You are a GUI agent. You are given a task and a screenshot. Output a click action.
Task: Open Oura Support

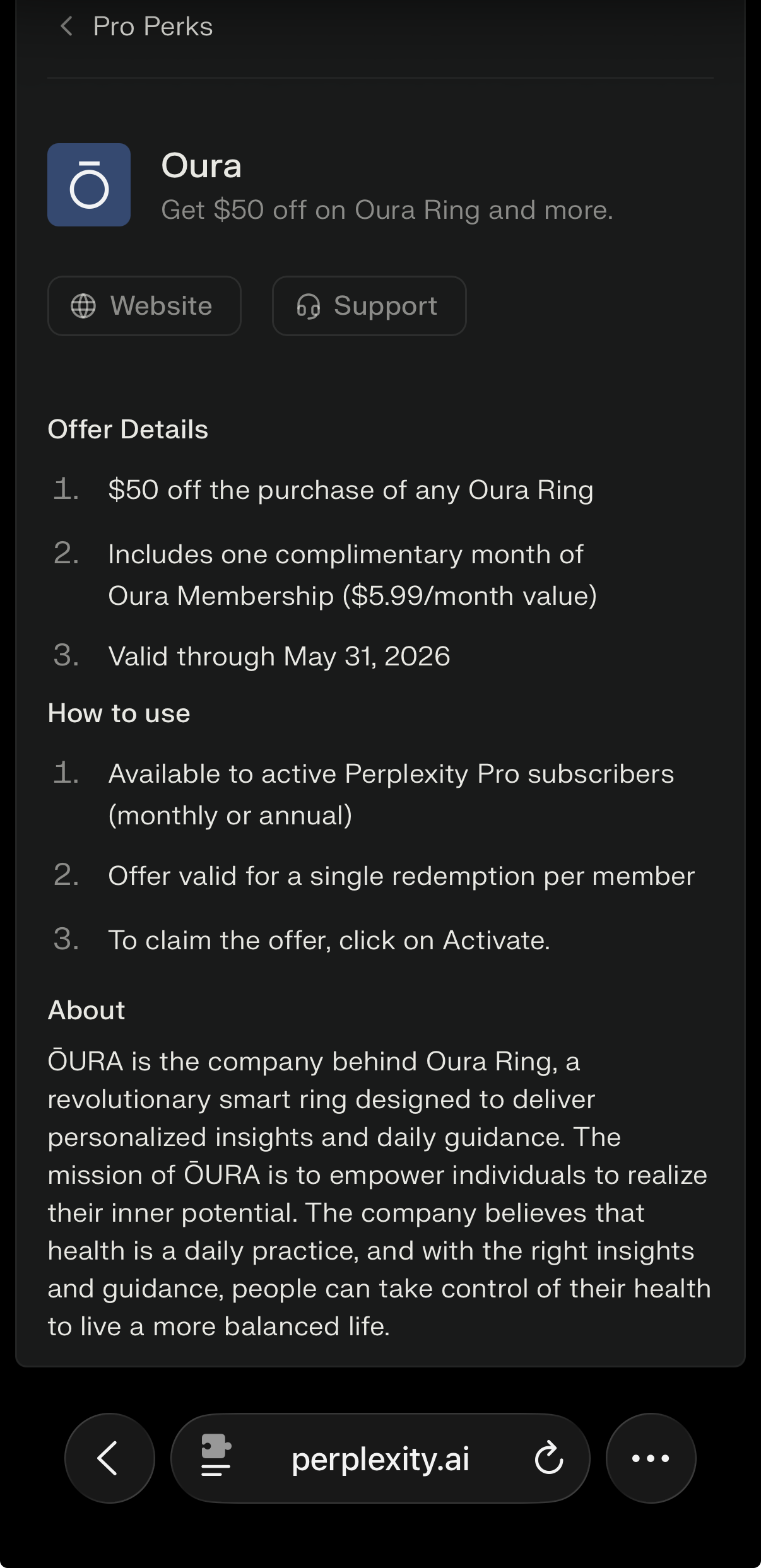pyautogui.click(x=369, y=306)
